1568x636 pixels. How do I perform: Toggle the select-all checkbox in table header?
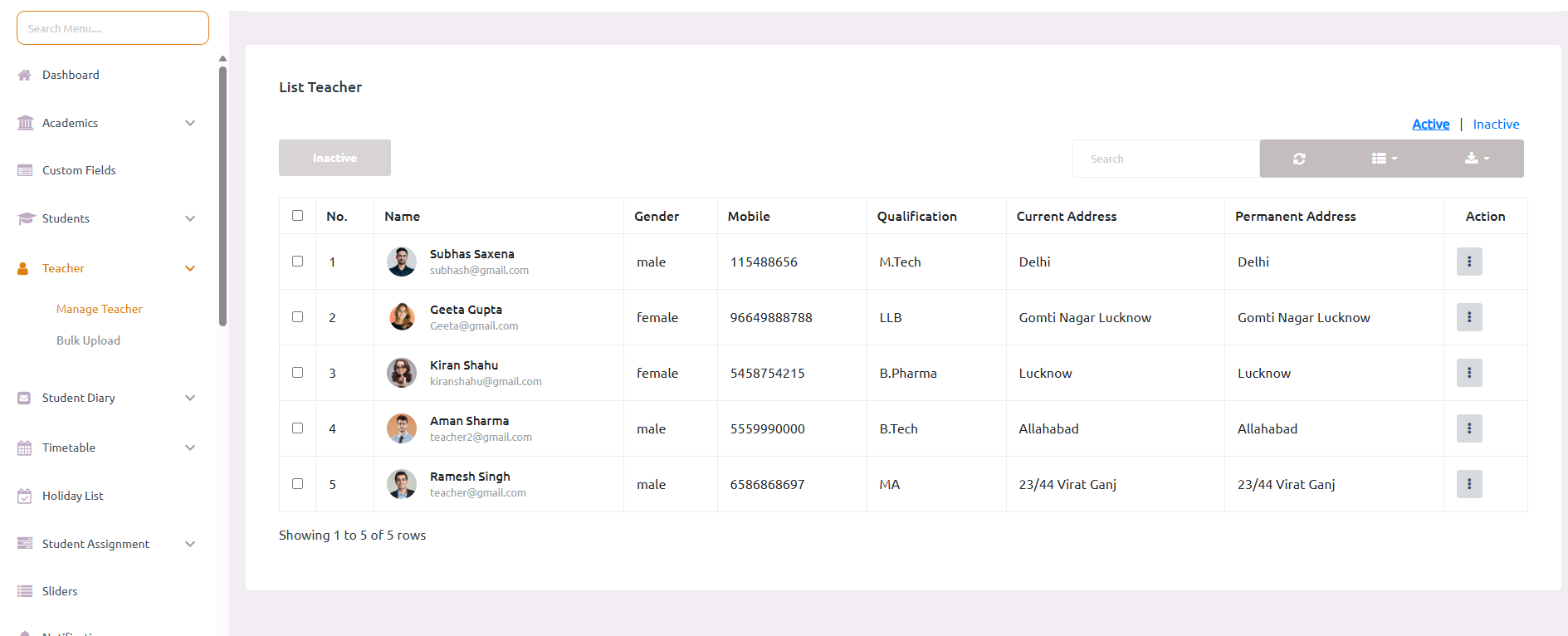coord(297,216)
